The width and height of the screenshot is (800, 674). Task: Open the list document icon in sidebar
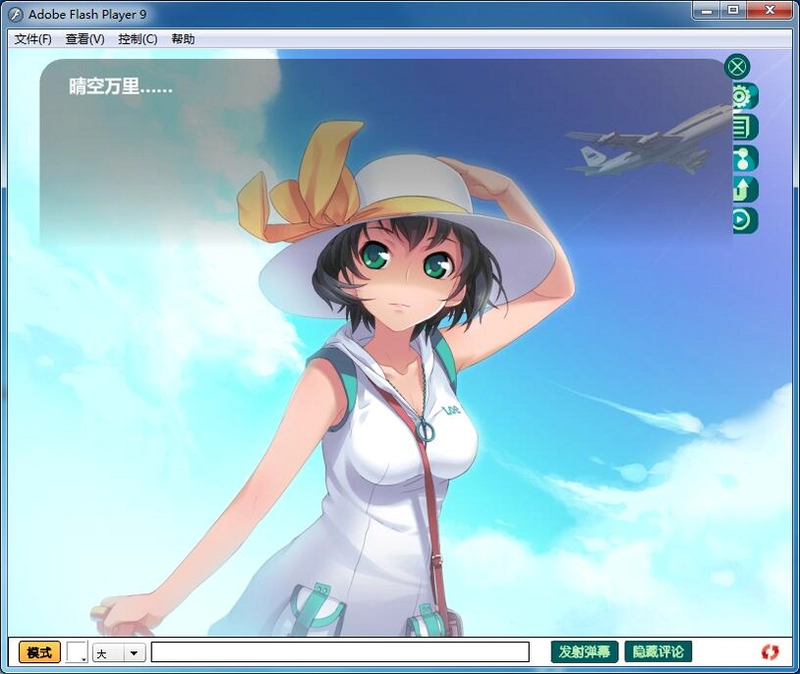coord(744,127)
